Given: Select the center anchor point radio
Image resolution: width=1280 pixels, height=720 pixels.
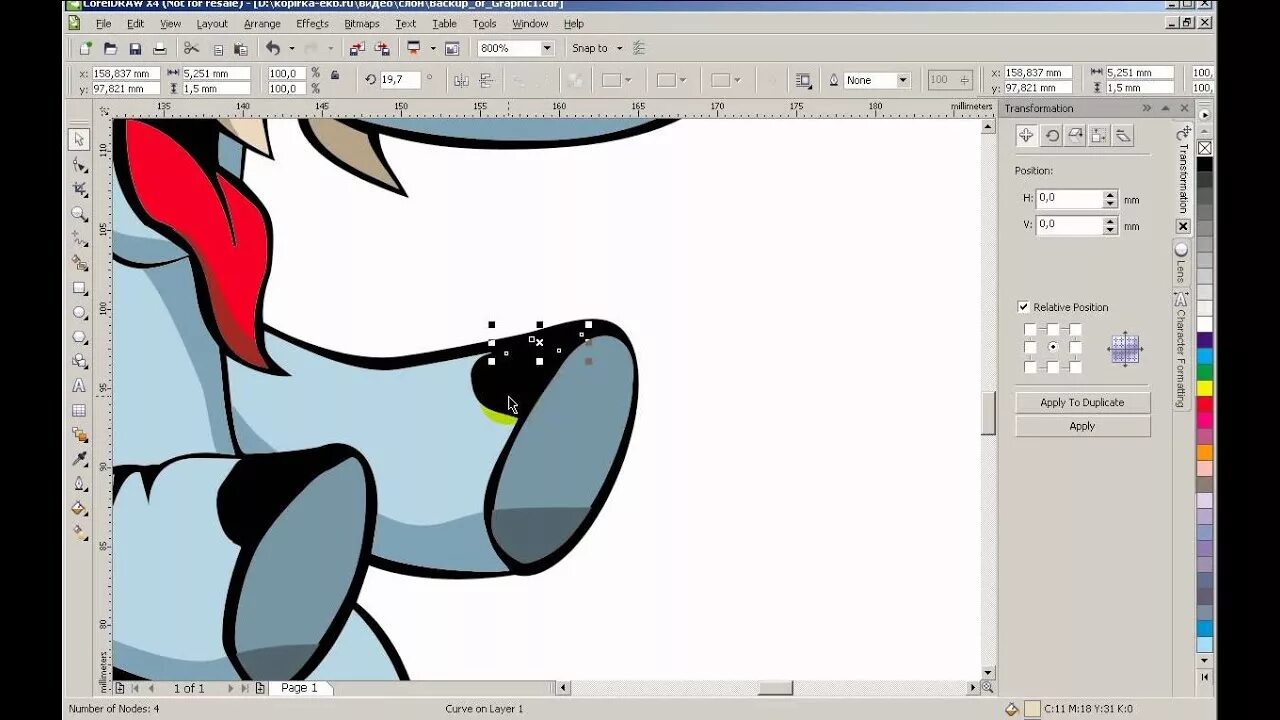Looking at the screenshot, I should tap(1053, 348).
